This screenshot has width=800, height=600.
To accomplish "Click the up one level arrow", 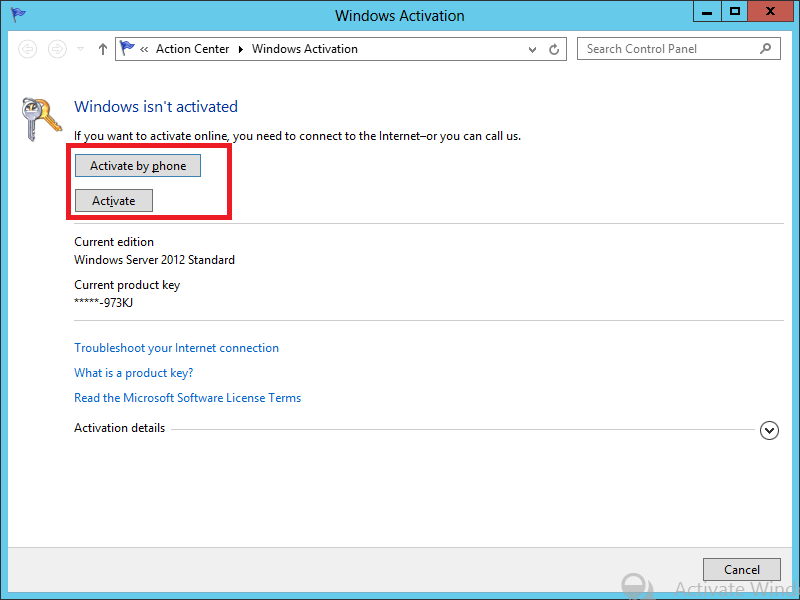I will [x=102, y=48].
